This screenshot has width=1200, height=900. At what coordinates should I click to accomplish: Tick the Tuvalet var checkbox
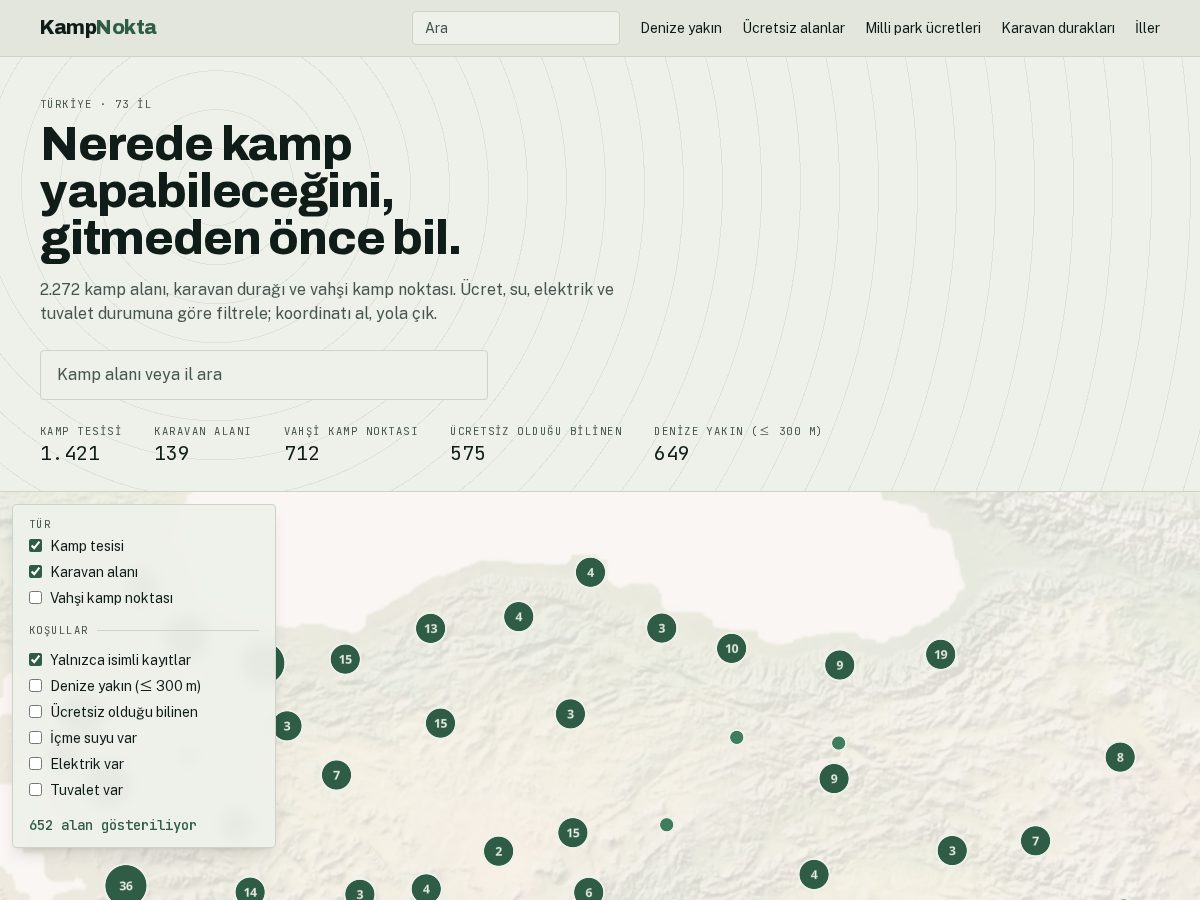click(x=35, y=790)
